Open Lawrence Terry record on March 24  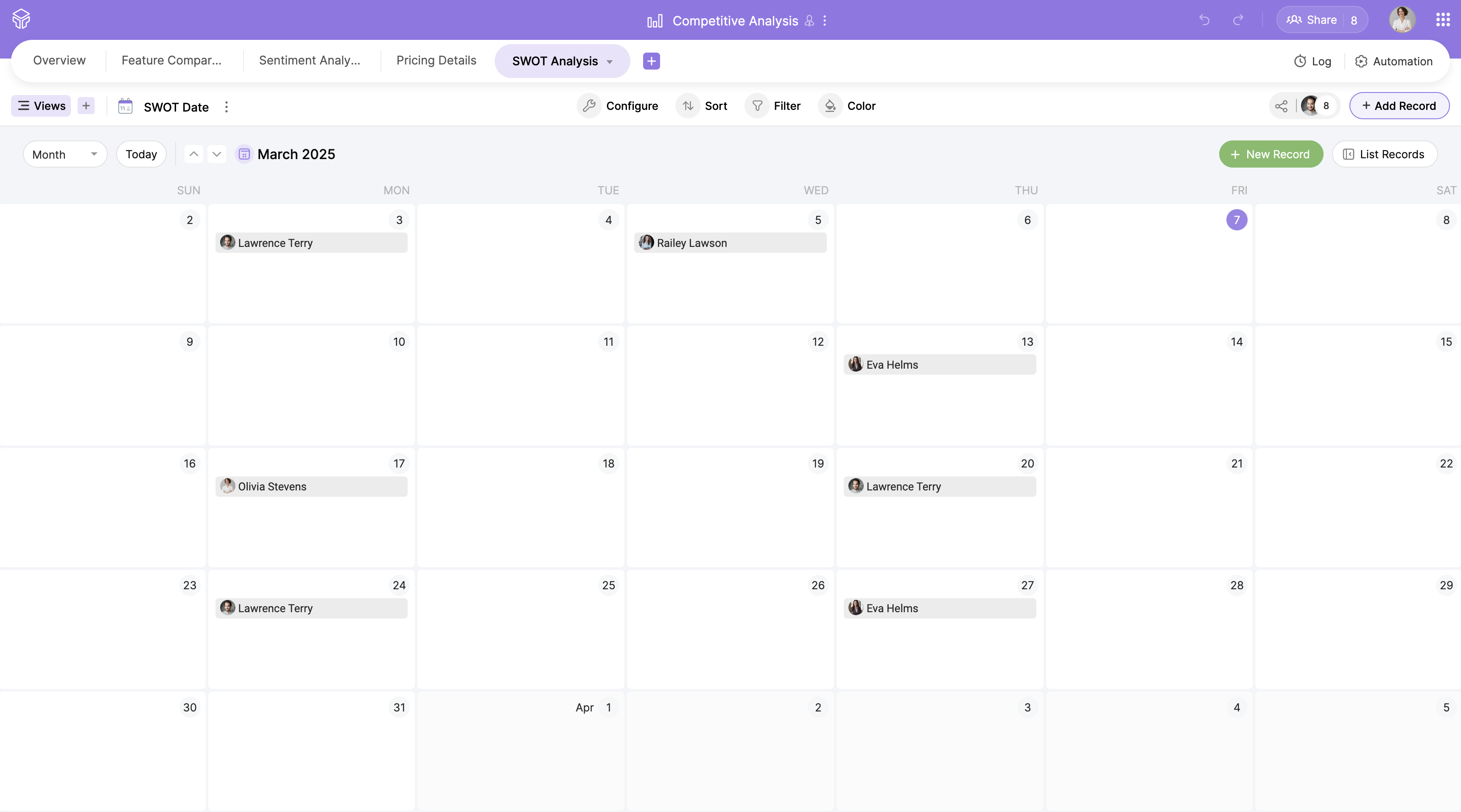tap(311, 608)
